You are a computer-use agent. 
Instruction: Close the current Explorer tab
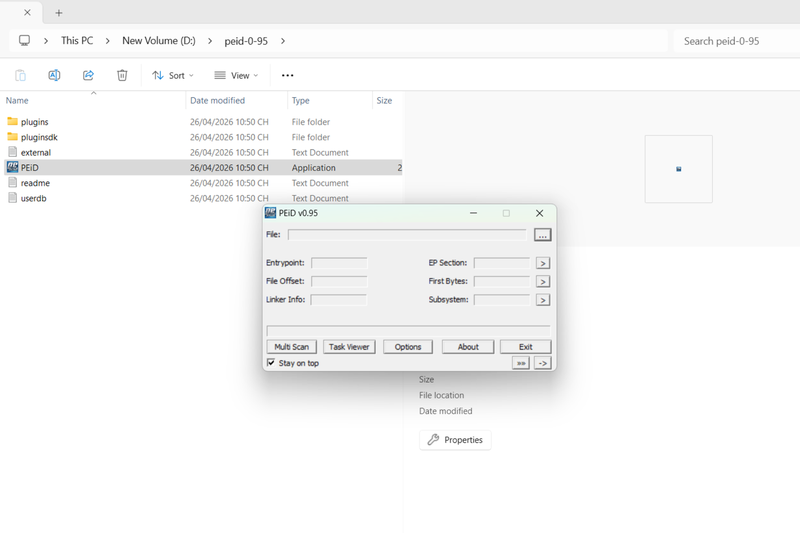[x=28, y=13]
